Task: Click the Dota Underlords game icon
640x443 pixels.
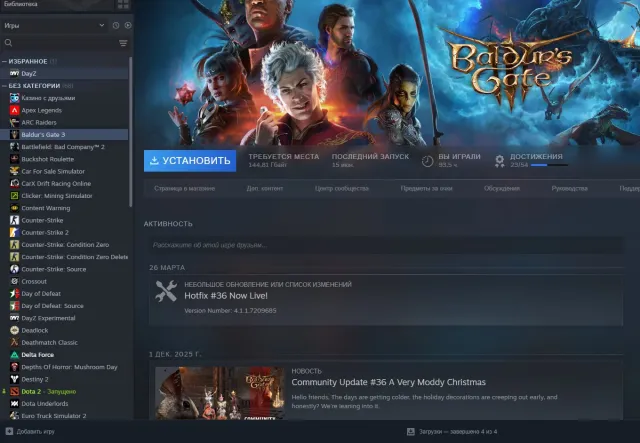Action: pos(14,404)
